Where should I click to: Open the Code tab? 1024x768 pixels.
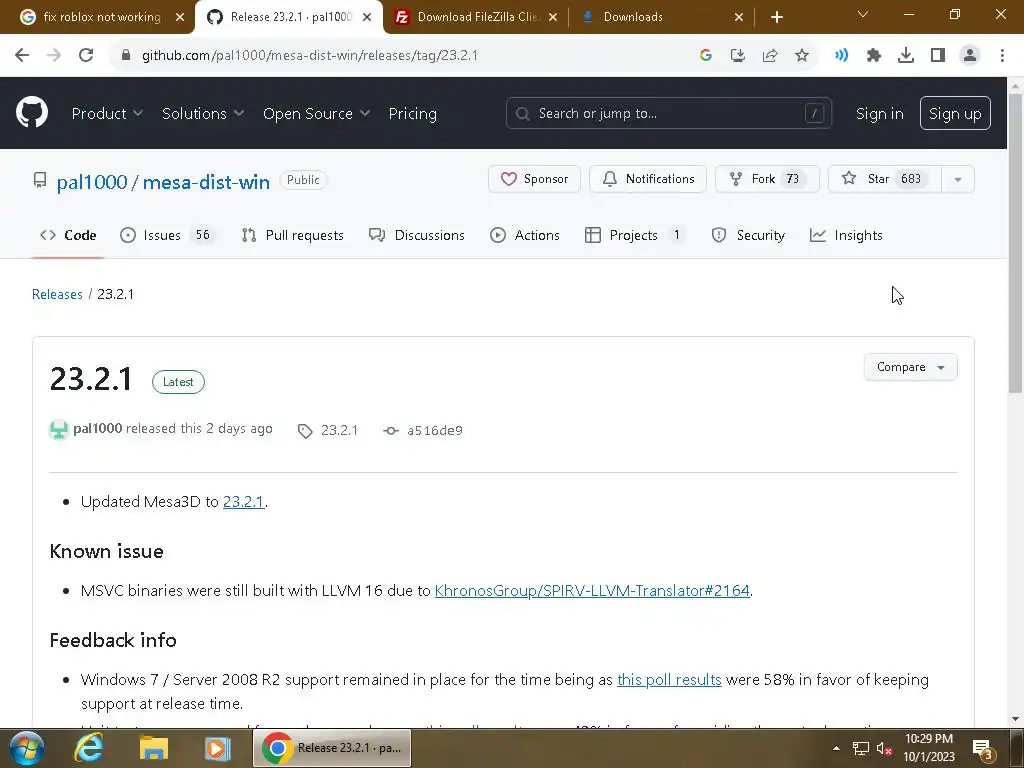click(68, 235)
